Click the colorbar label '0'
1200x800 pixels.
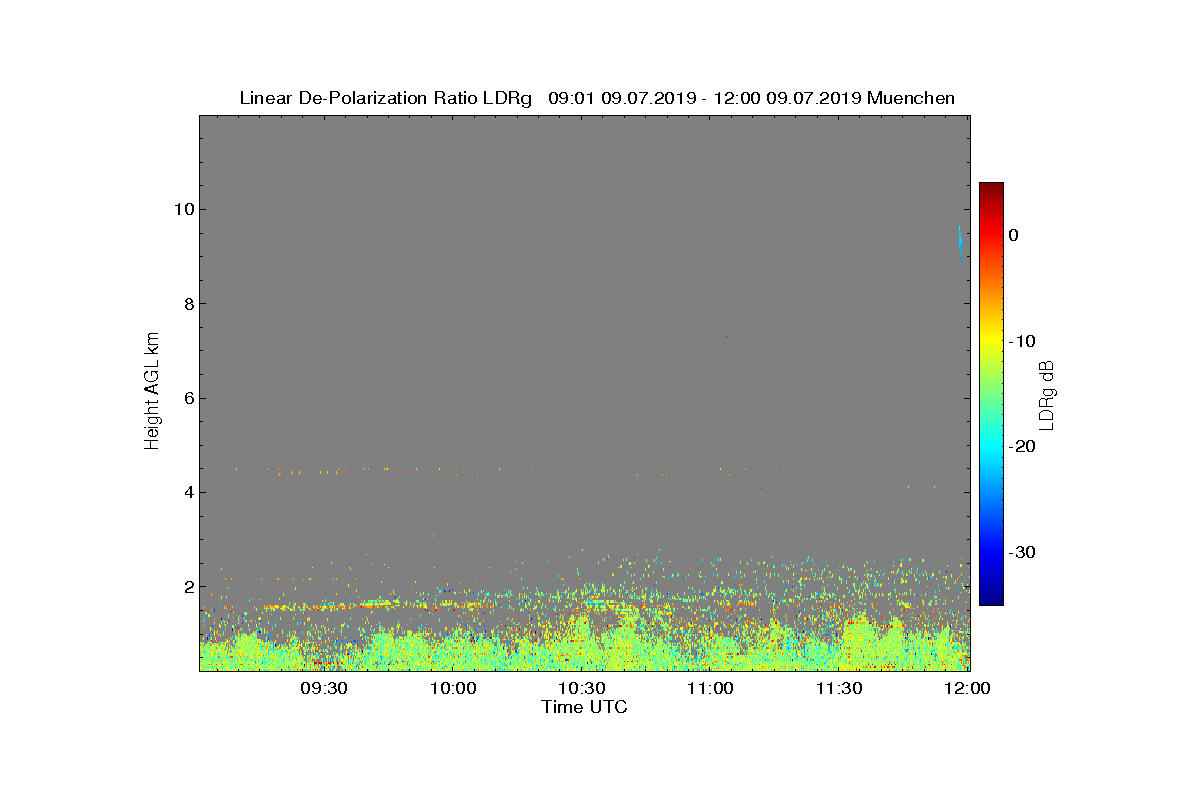coord(1013,235)
